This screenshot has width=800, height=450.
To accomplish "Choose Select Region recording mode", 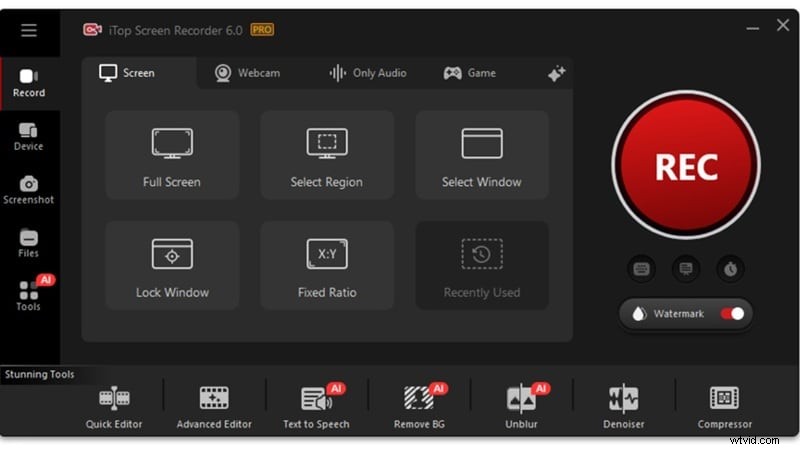I will click(x=327, y=155).
